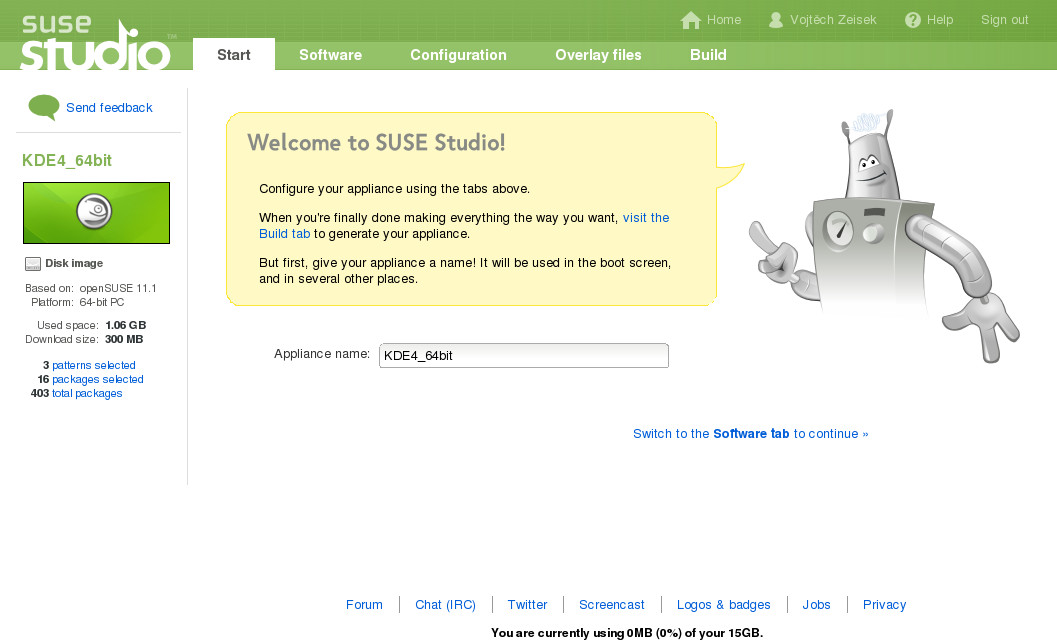Click the green openSUSE appliance thumbnail

[96, 212]
